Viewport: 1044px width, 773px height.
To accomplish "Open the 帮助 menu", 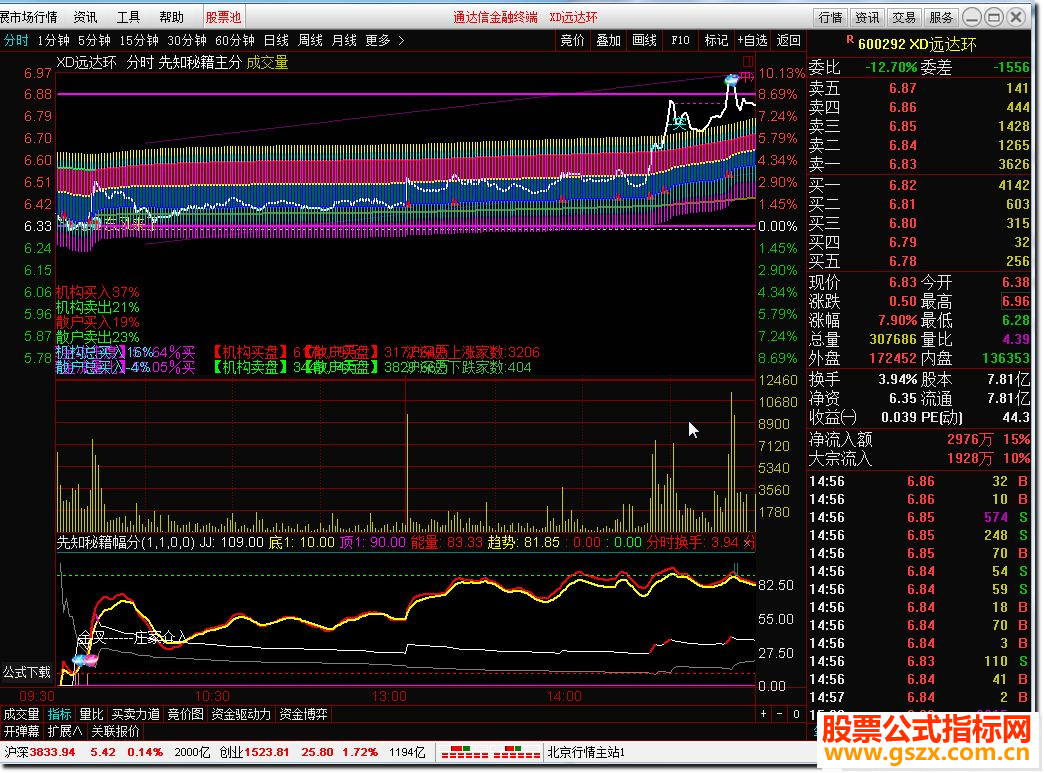I will coord(172,17).
